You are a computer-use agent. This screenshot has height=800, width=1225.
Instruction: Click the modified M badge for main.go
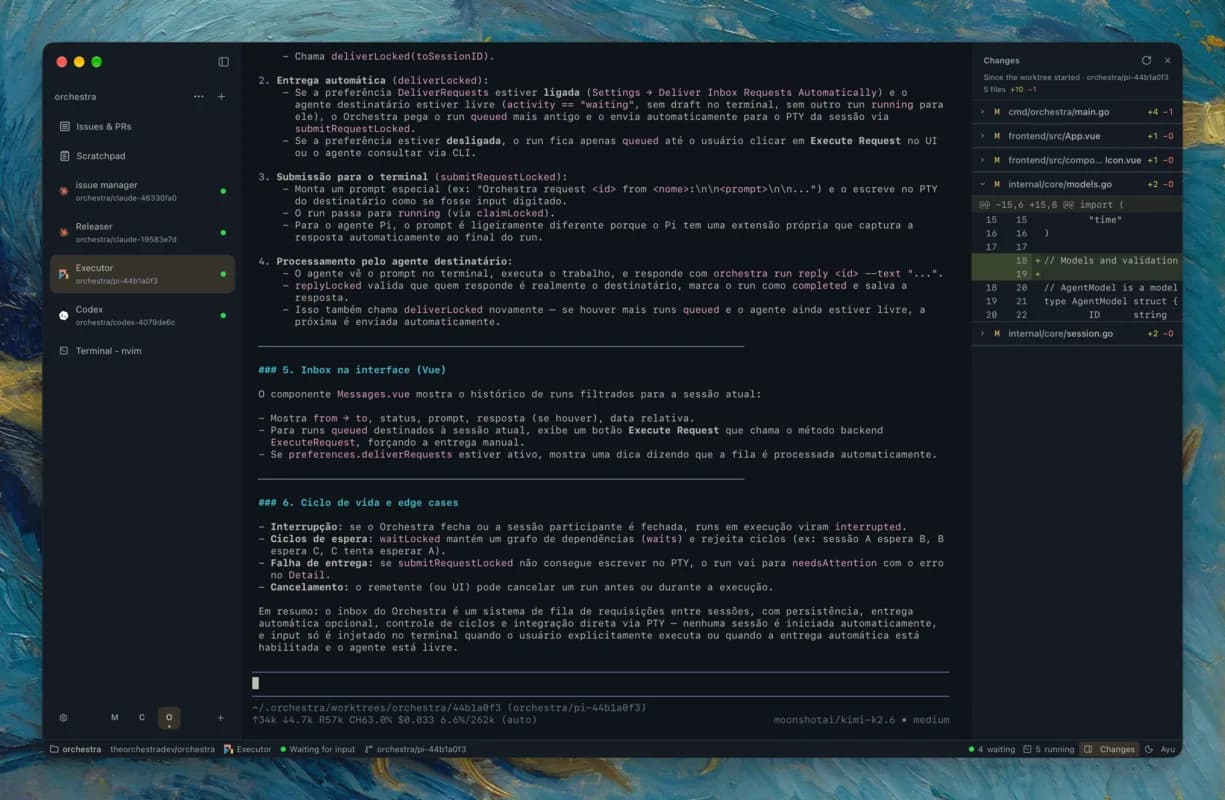click(x=997, y=112)
